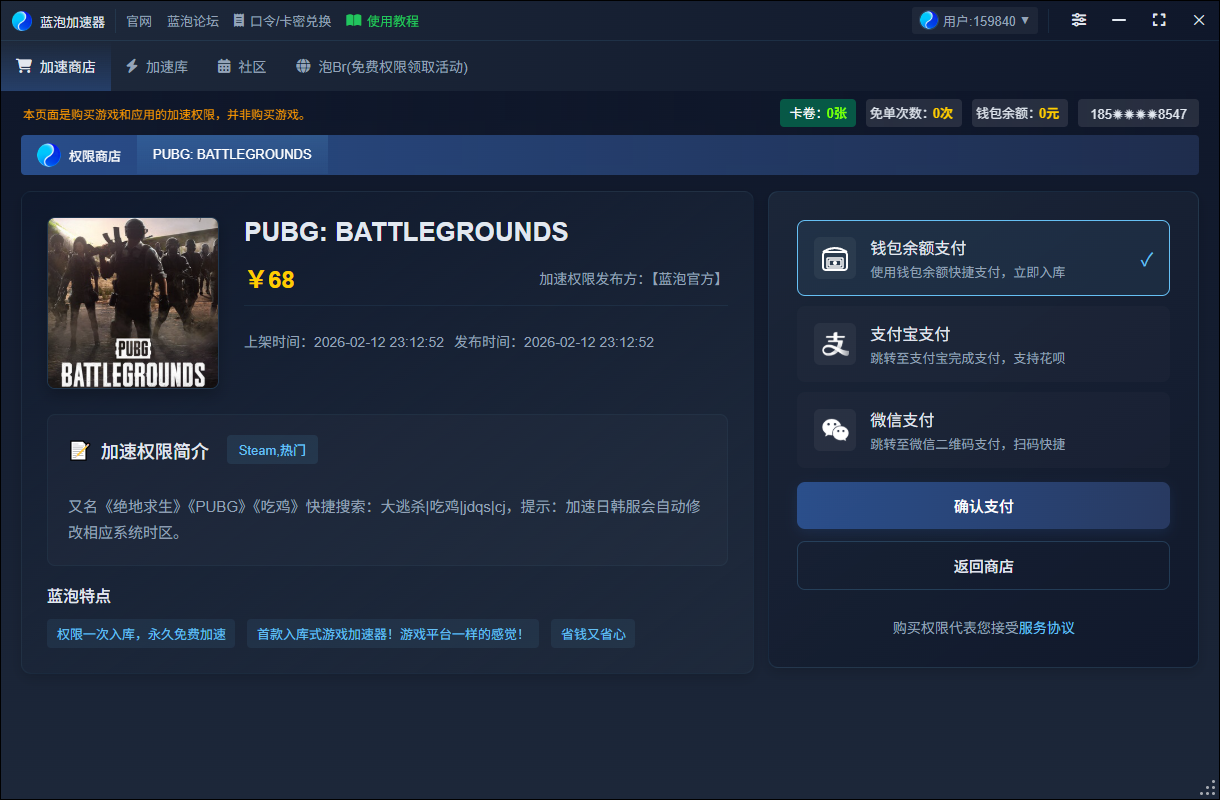Open the 蓝泡论坛 link in title bar
This screenshot has height=800, width=1220.
pyautogui.click(x=193, y=21)
